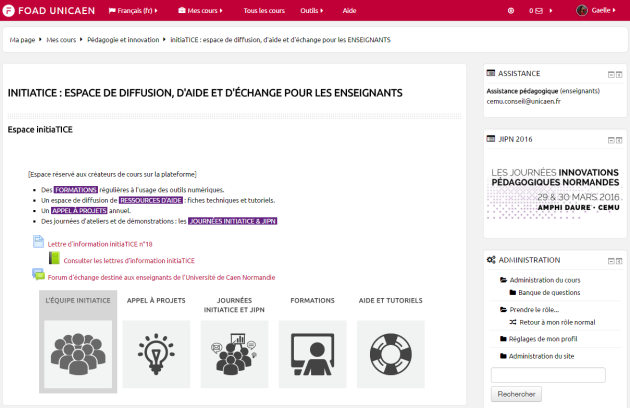Open Lettre d'information initiaTICE n°18 link
Screen dimensions: 630x408
pos(100,243)
